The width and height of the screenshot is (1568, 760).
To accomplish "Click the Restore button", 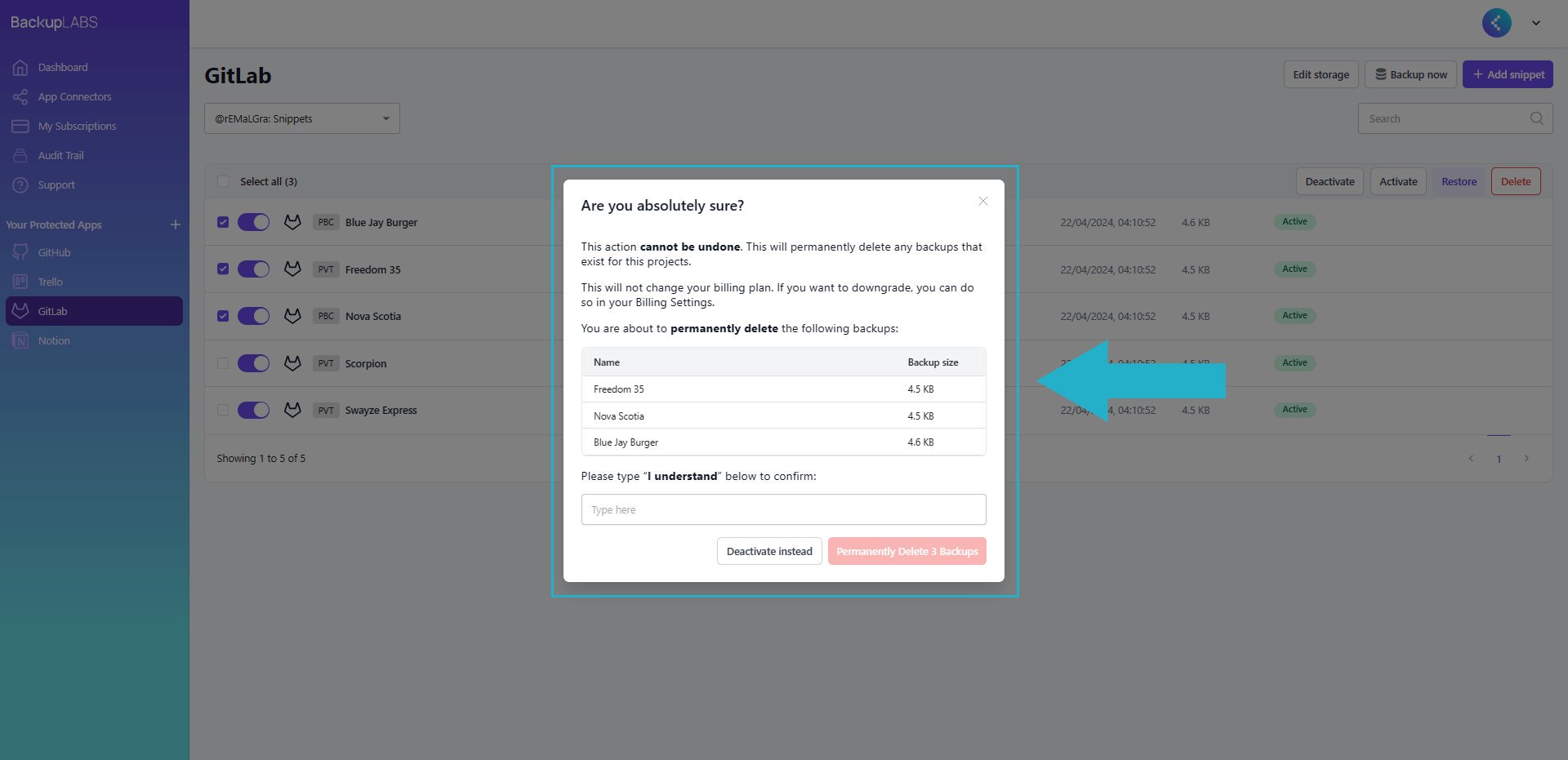I will [x=1459, y=181].
